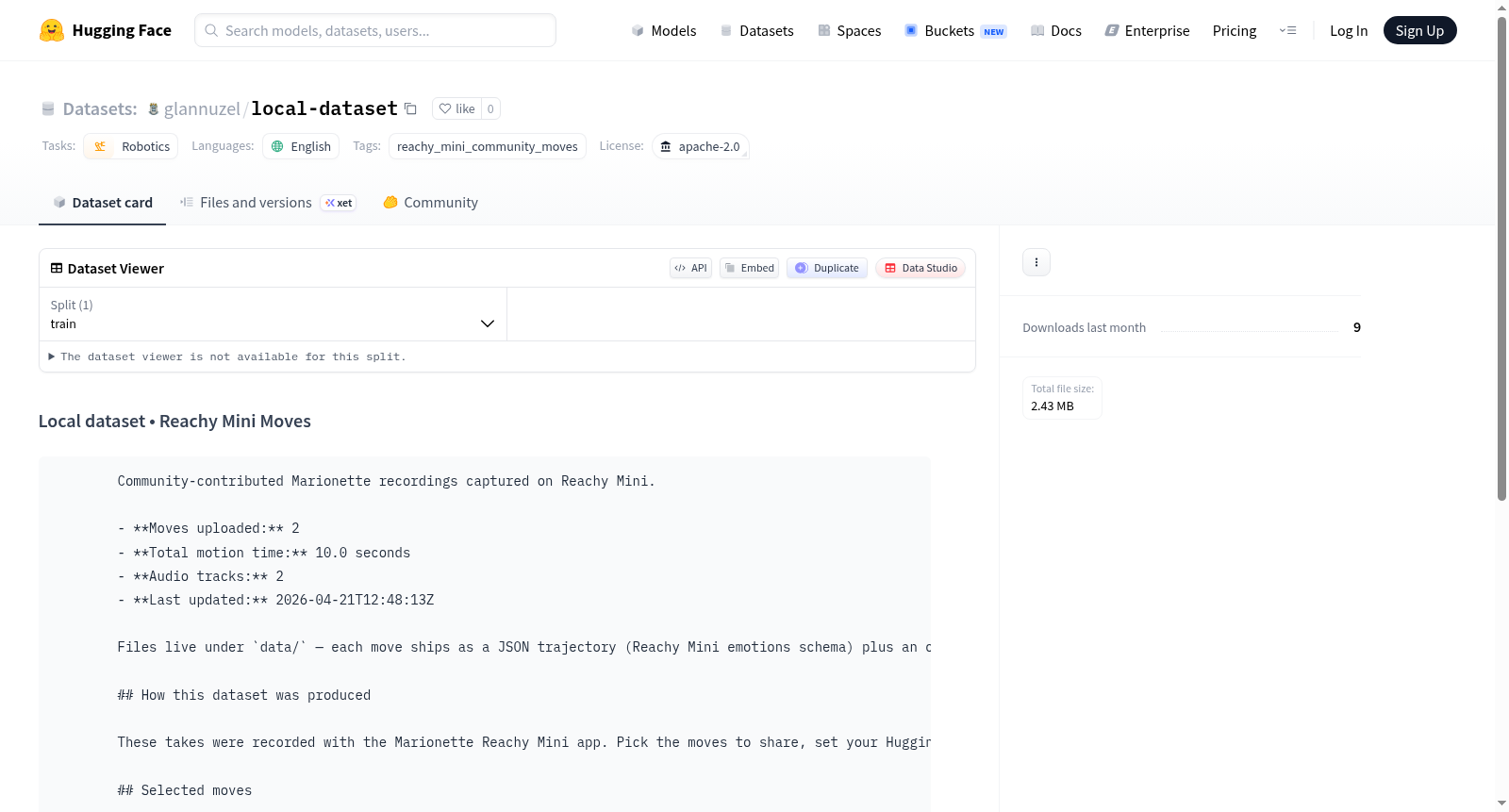Open Data Studio
Screen dimensions: 1509x812
[920, 268]
